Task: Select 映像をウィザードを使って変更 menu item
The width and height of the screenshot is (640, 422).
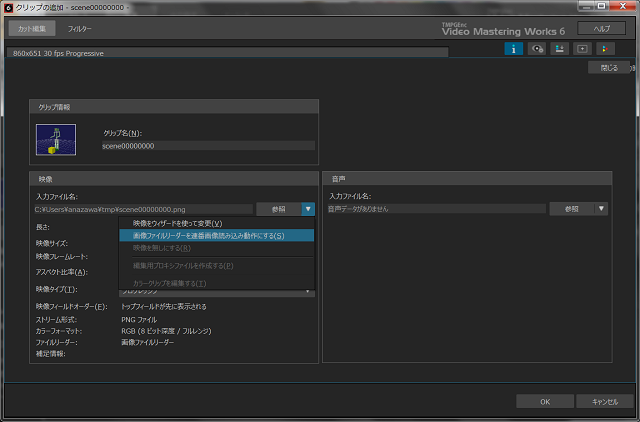Action: pos(177,223)
